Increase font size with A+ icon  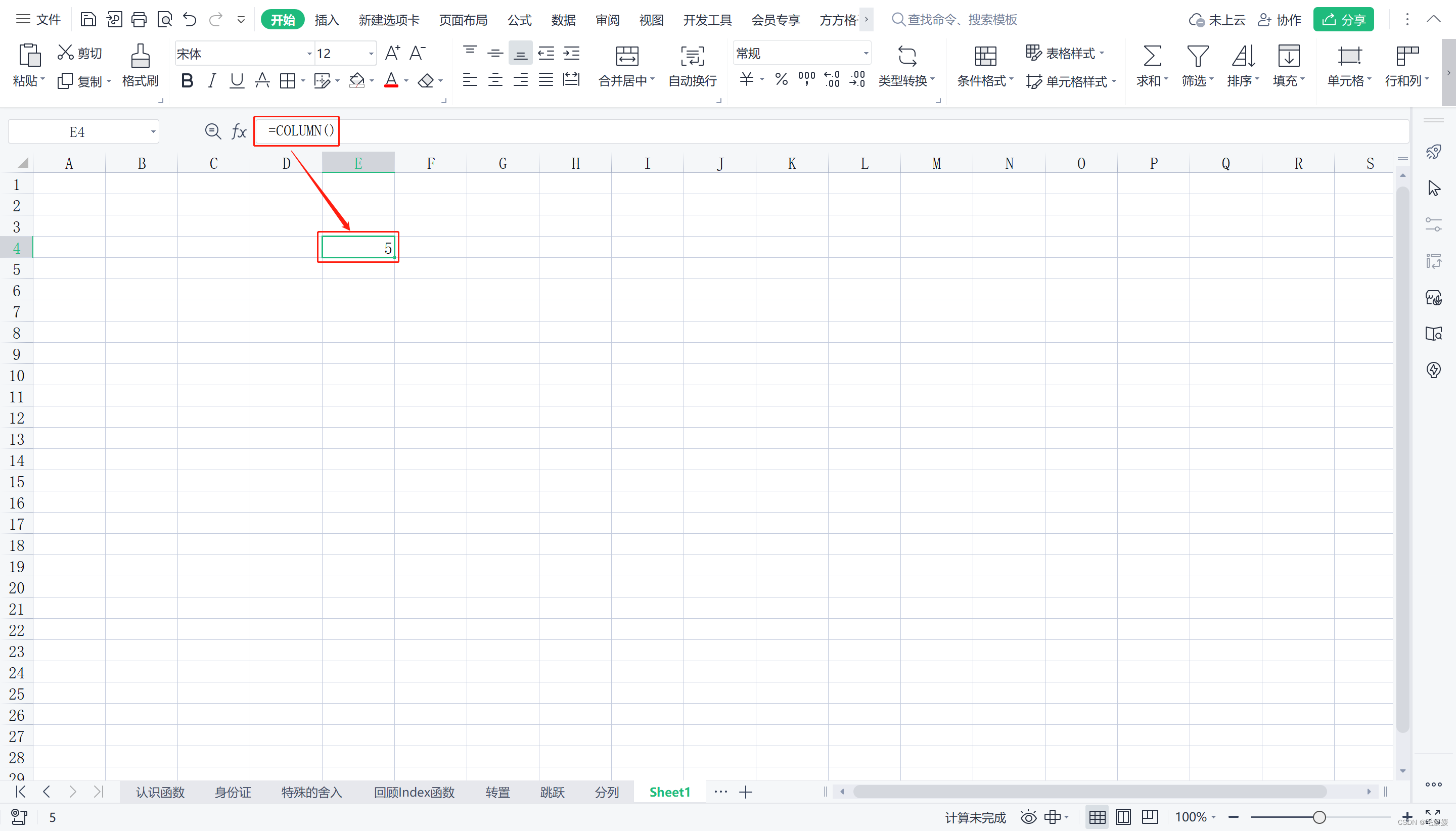coord(393,53)
